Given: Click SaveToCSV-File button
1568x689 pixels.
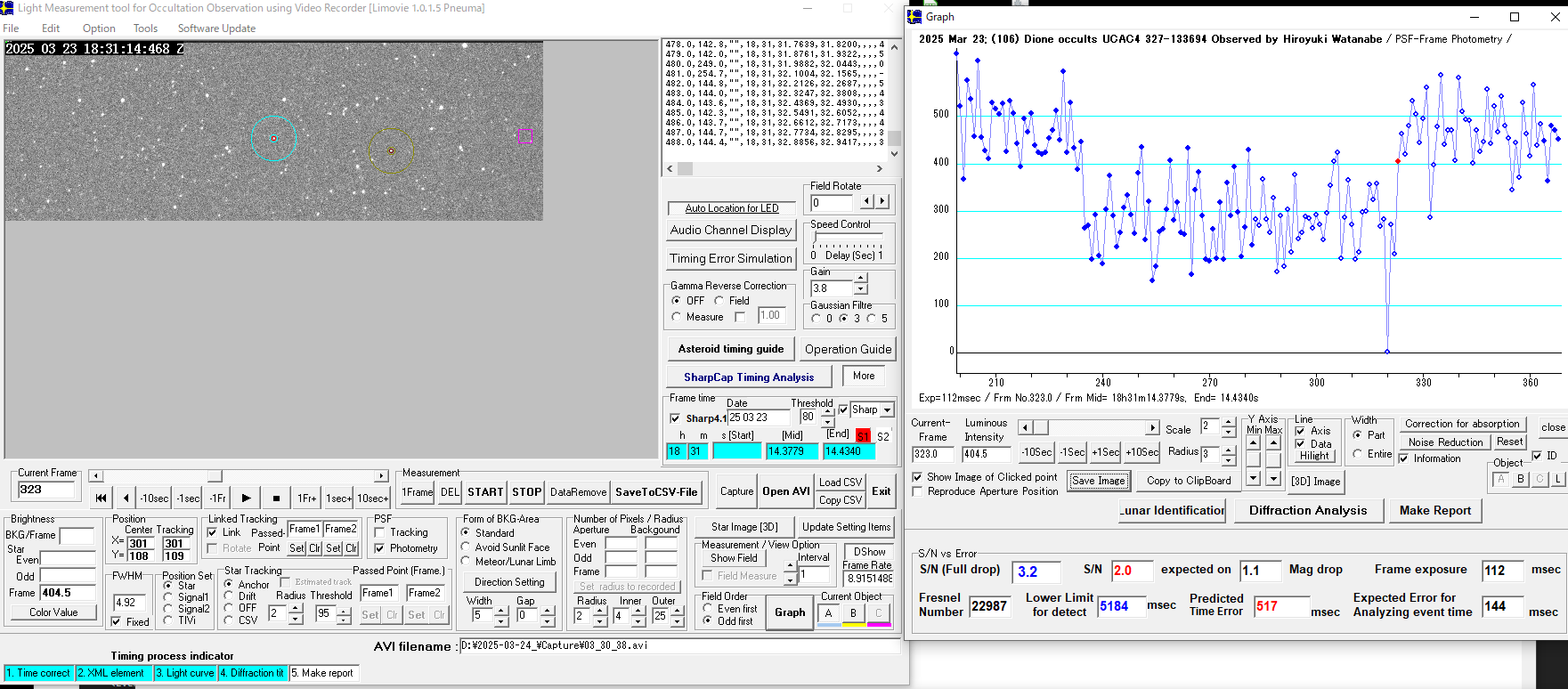Looking at the screenshot, I should [656, 491].
